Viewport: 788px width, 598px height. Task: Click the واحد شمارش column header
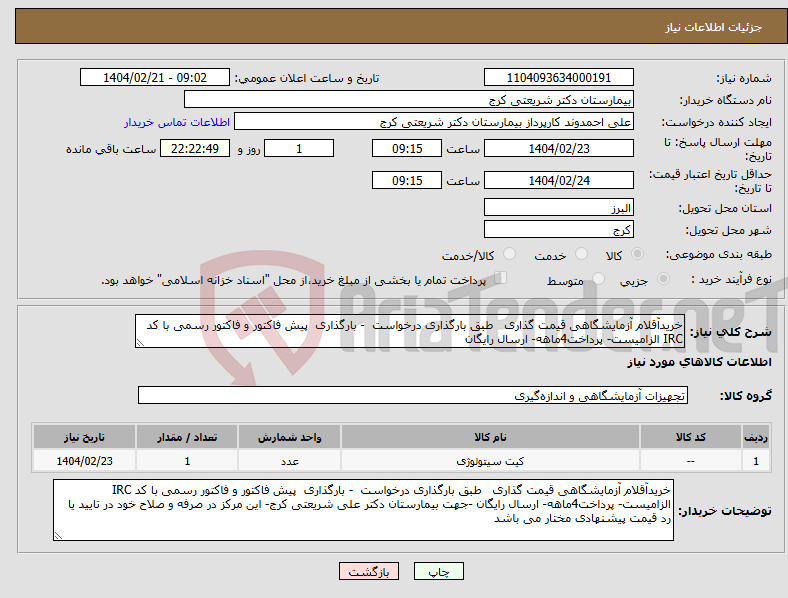289,437
